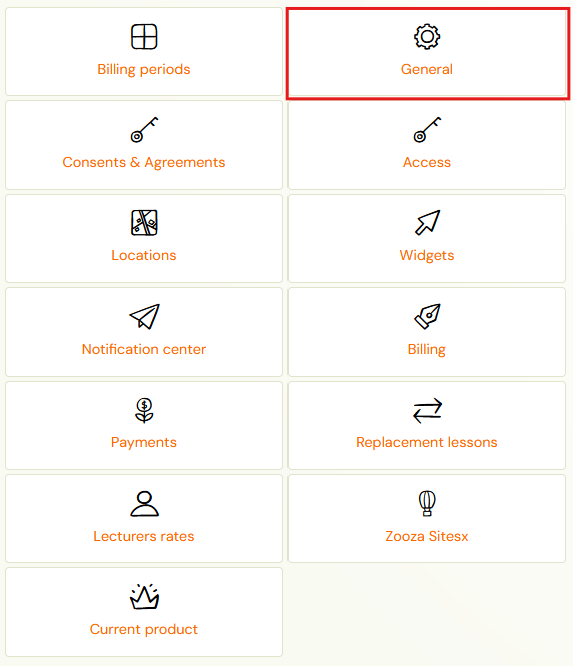Click the General gear icon
573x666 pixels.
[427, 37]
